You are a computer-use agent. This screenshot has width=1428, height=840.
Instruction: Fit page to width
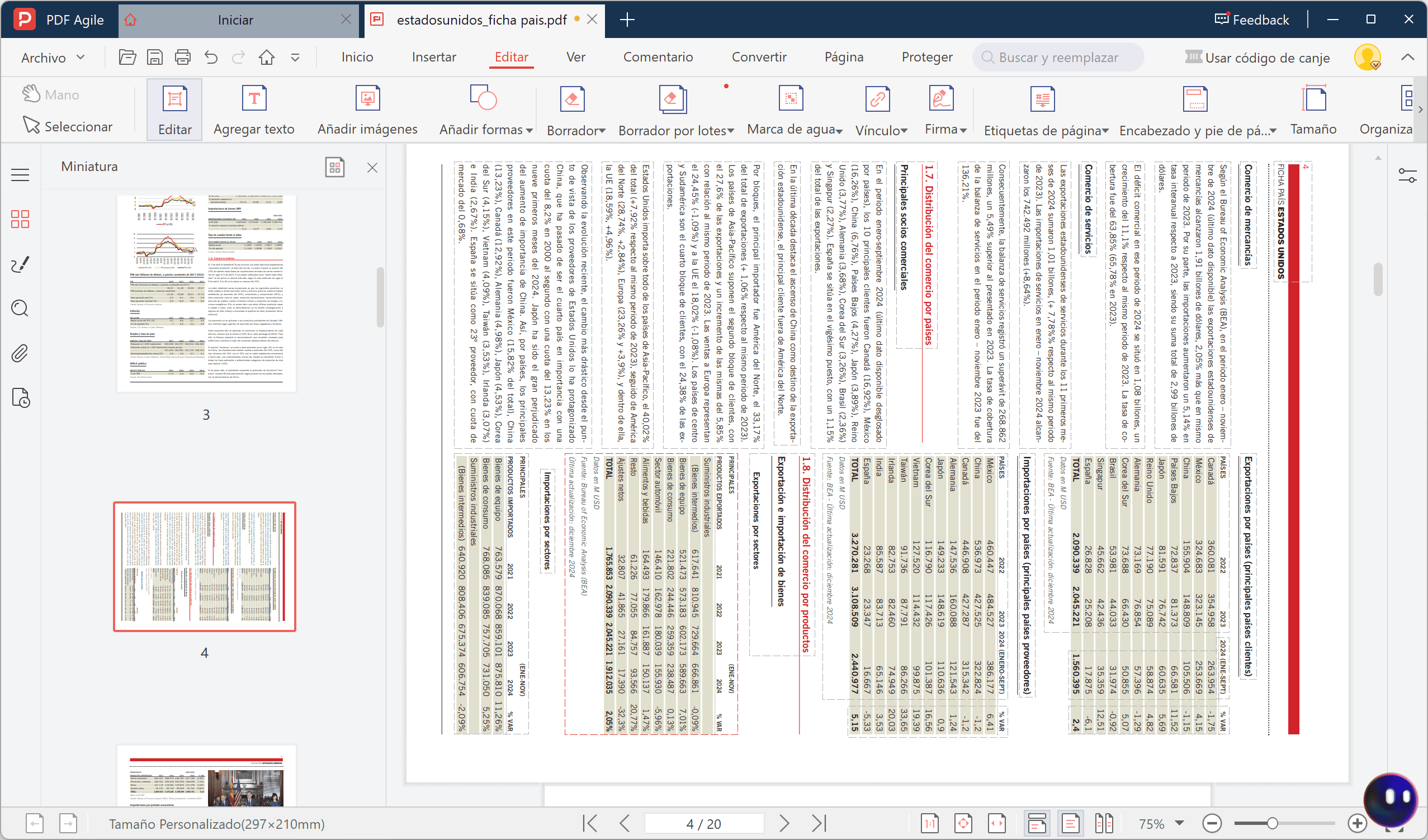coord(997,823)
